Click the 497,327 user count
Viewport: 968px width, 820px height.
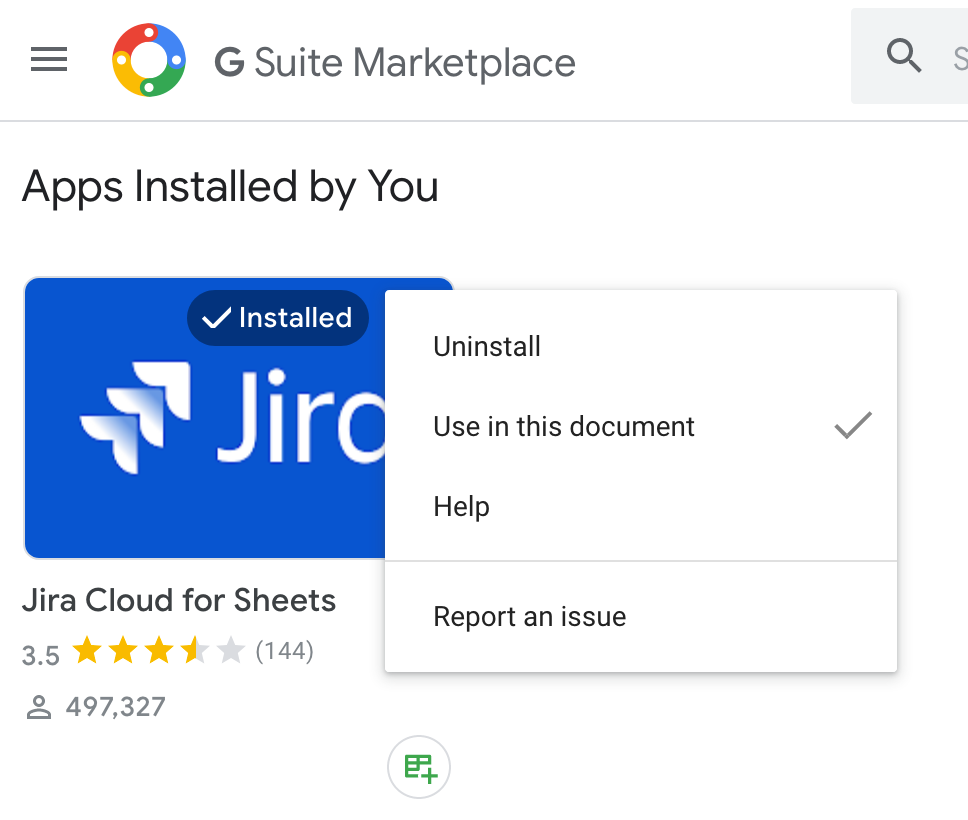click(116, 707)
